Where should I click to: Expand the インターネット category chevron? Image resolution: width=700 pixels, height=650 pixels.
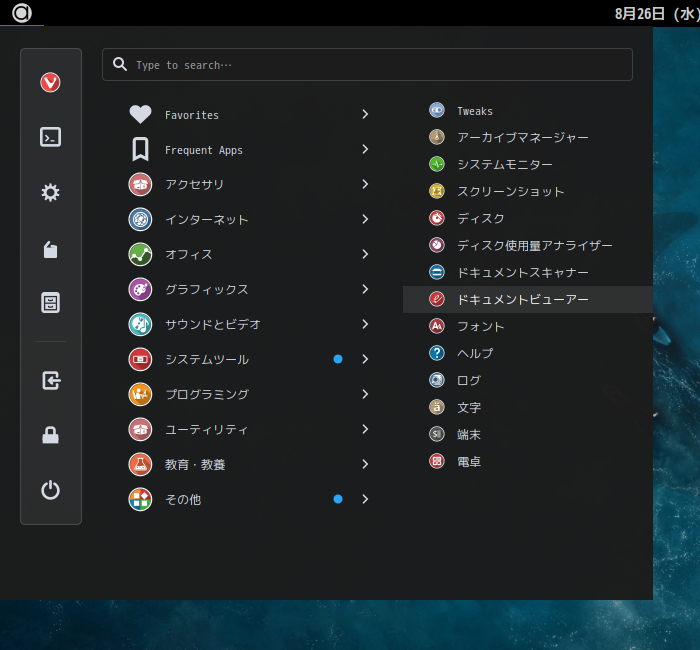pos(365,219)
